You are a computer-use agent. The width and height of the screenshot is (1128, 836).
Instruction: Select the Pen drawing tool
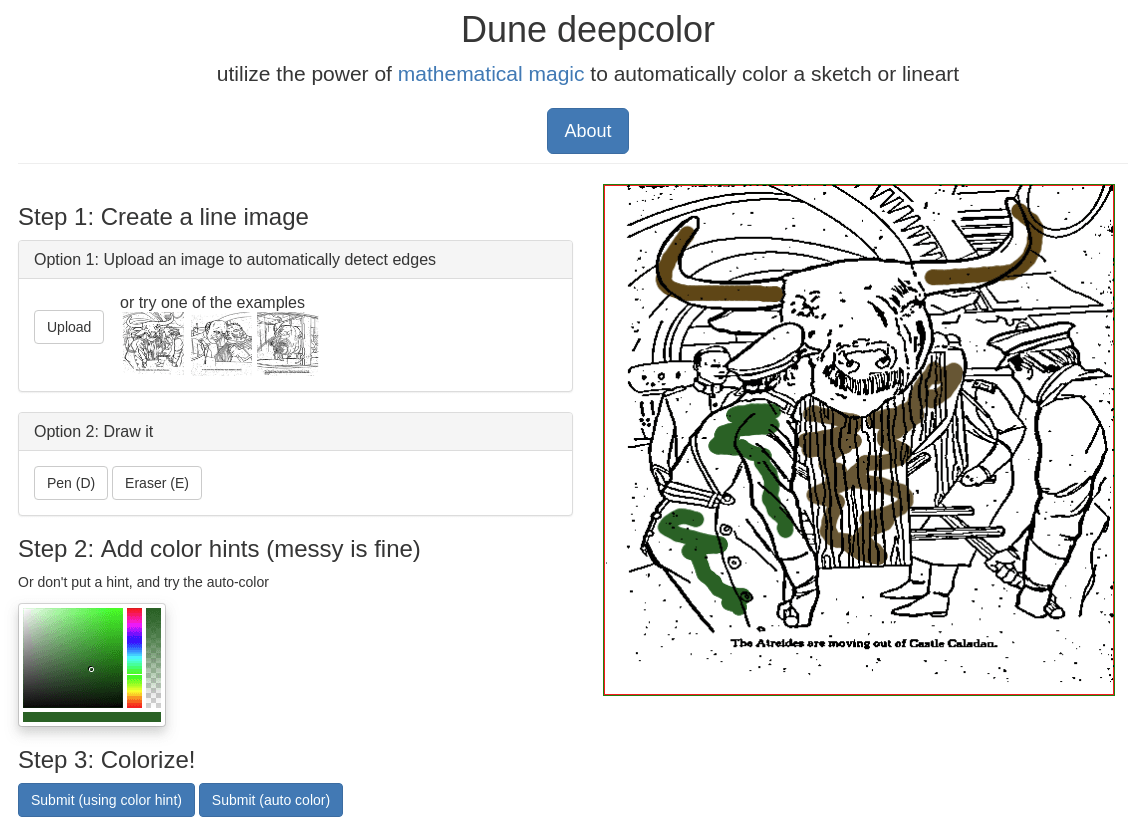71,482
